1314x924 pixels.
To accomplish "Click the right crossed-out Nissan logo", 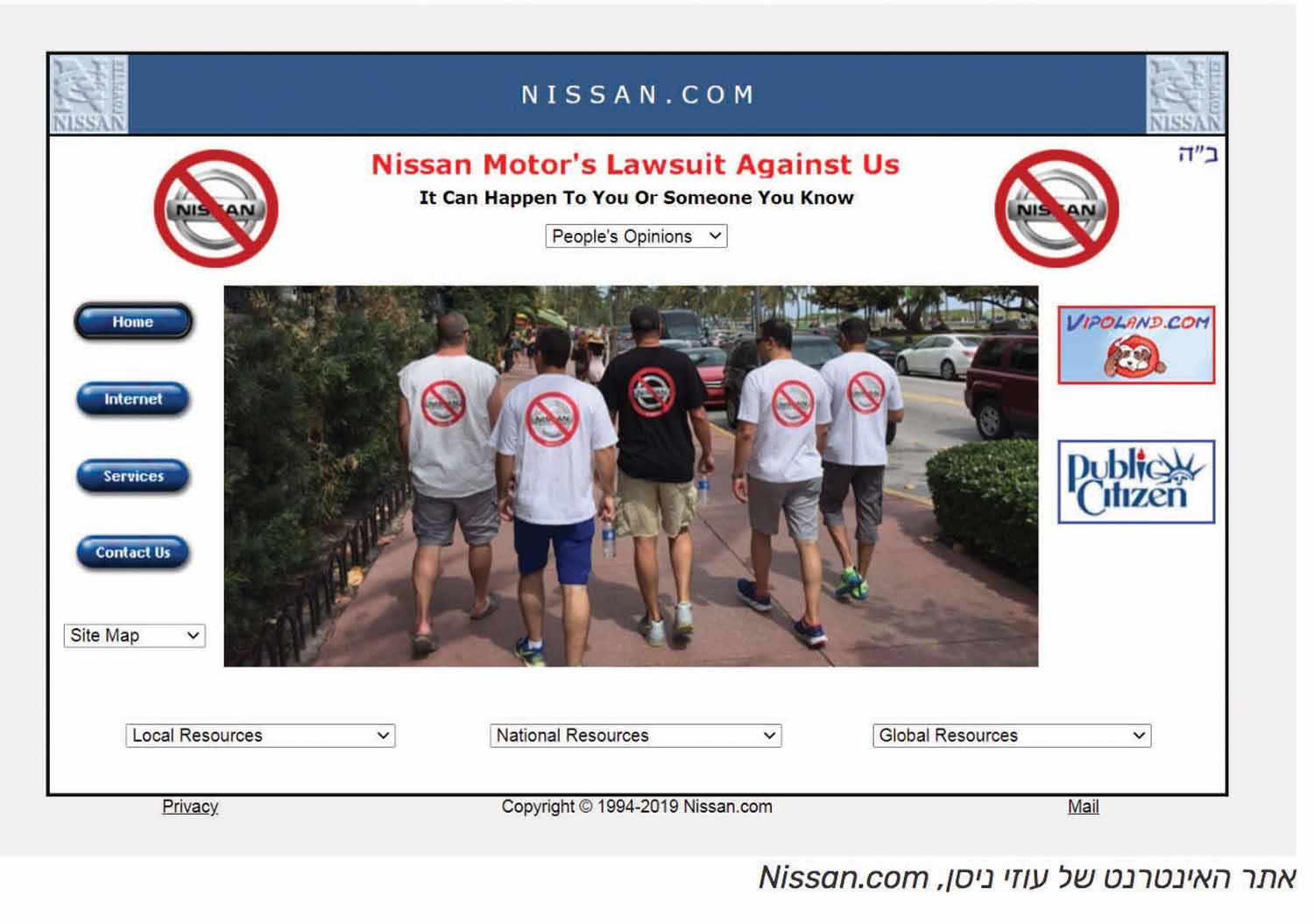I will pos(1056,208).
